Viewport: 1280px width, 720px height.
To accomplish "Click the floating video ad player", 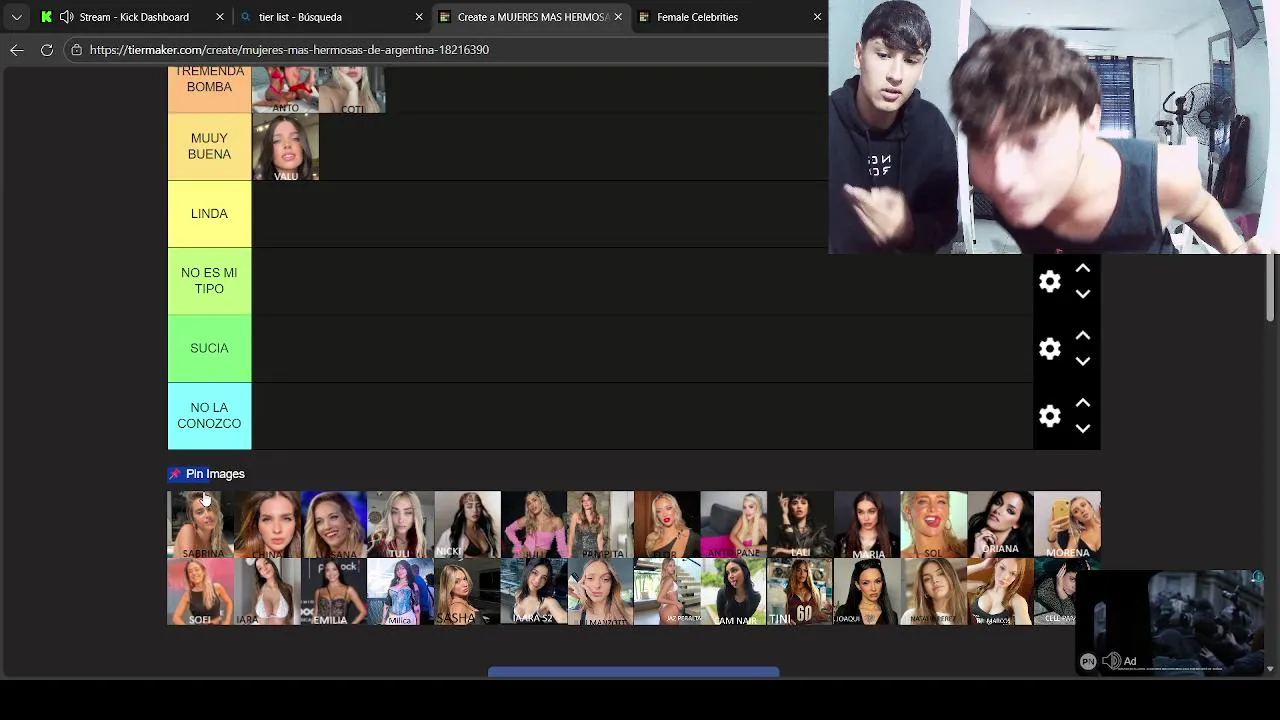I will [1170, 624].
